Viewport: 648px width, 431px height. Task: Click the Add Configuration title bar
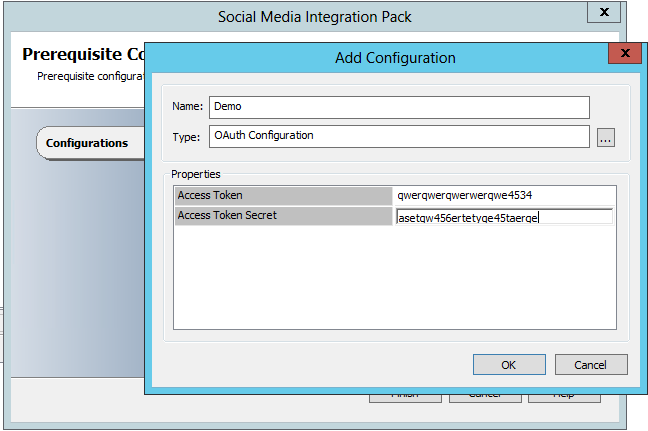pos(395,58)
